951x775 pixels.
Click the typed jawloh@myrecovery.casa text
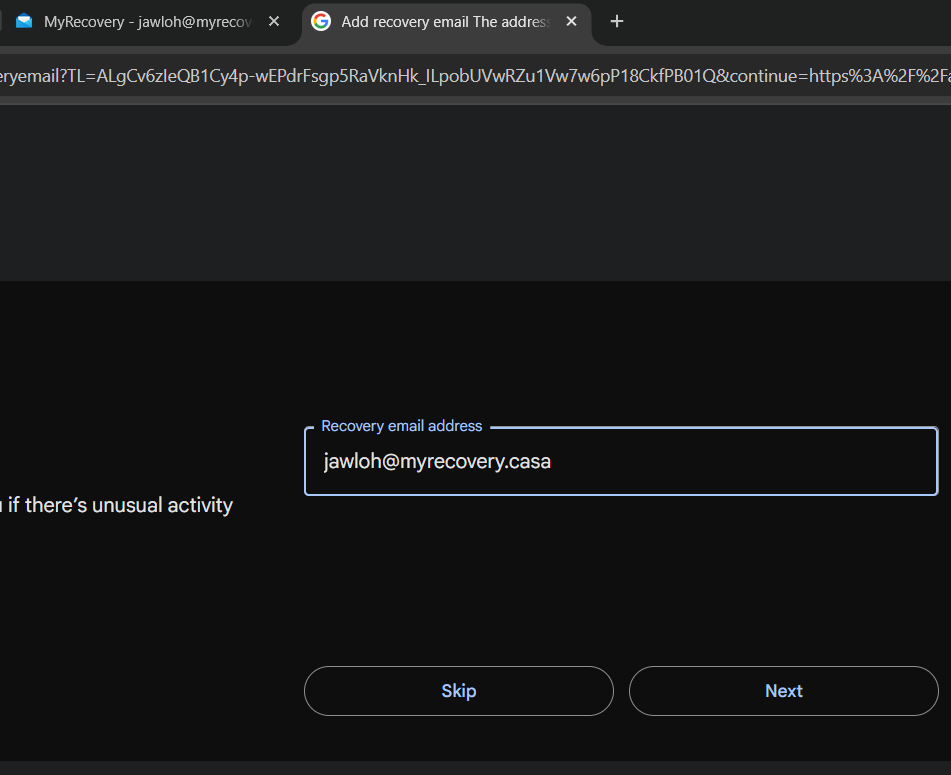coord(437,461)
